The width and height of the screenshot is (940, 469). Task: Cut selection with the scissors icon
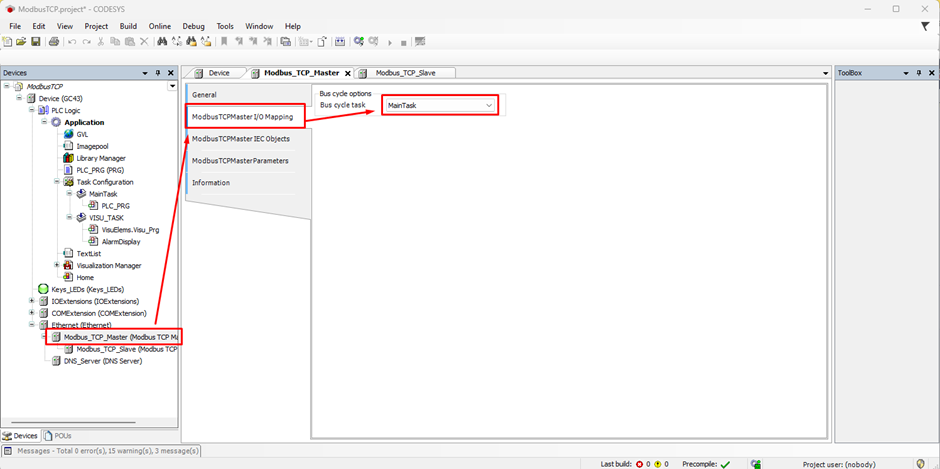click(x=101, y=41)
